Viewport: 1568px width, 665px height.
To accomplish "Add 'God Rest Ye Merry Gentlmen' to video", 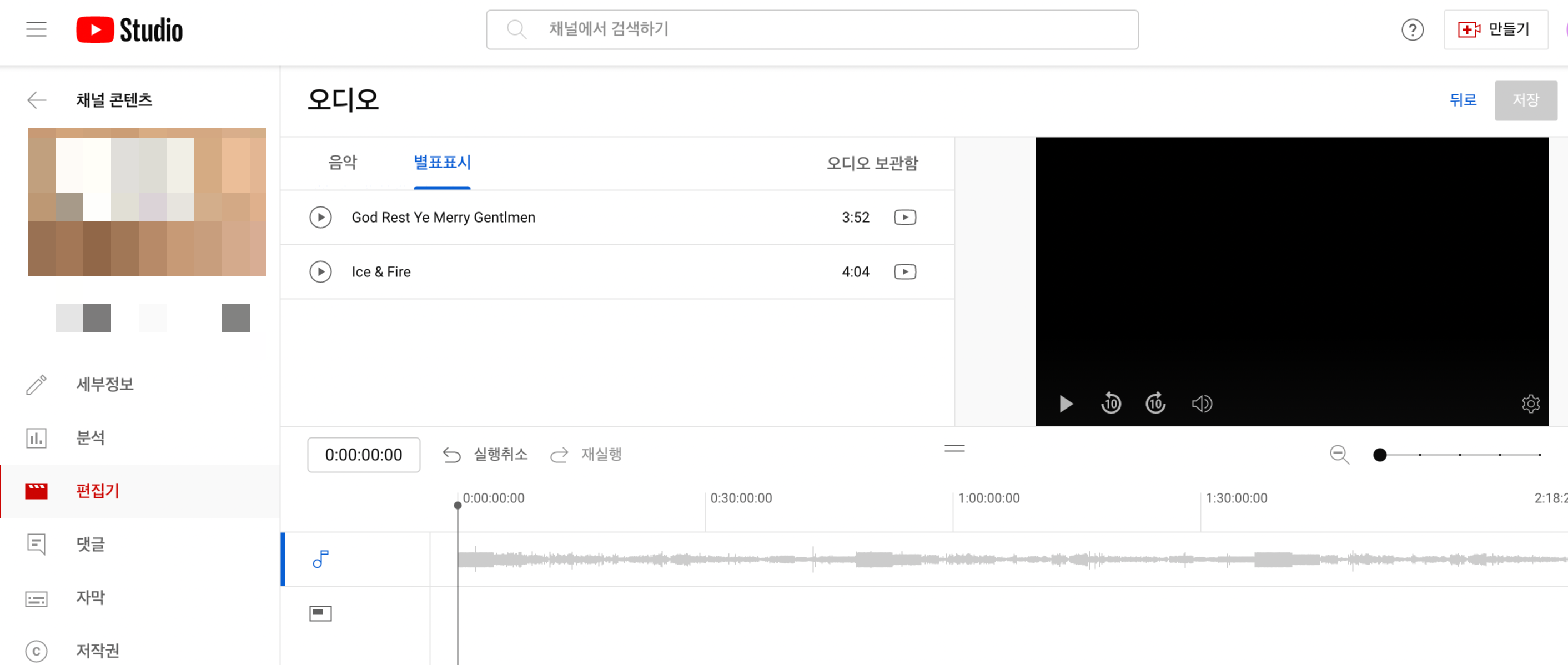I will click(904, 217).
